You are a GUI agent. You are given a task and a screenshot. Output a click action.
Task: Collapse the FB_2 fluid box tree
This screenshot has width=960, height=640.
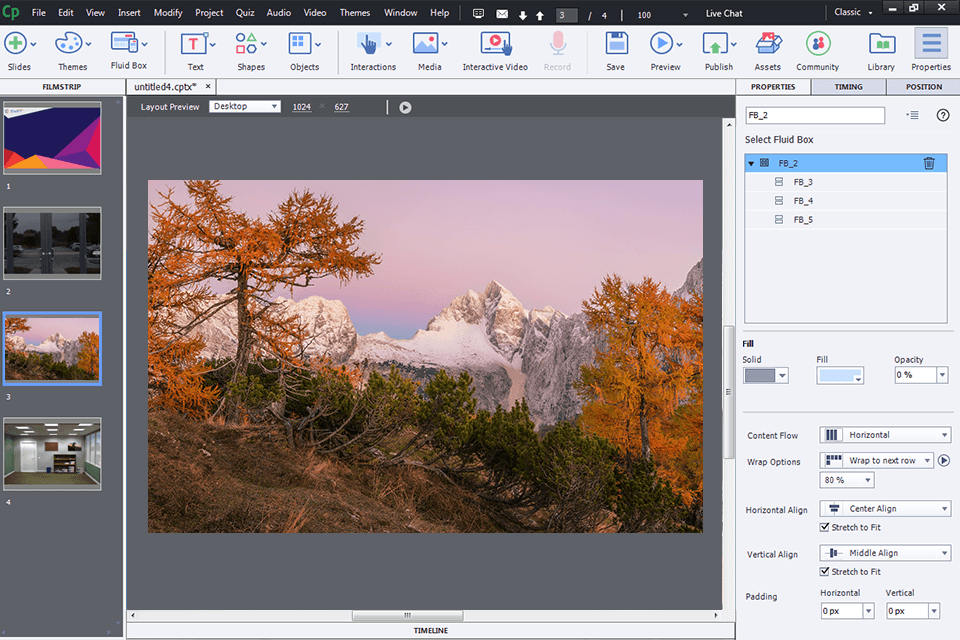click(x=751, y=164)
